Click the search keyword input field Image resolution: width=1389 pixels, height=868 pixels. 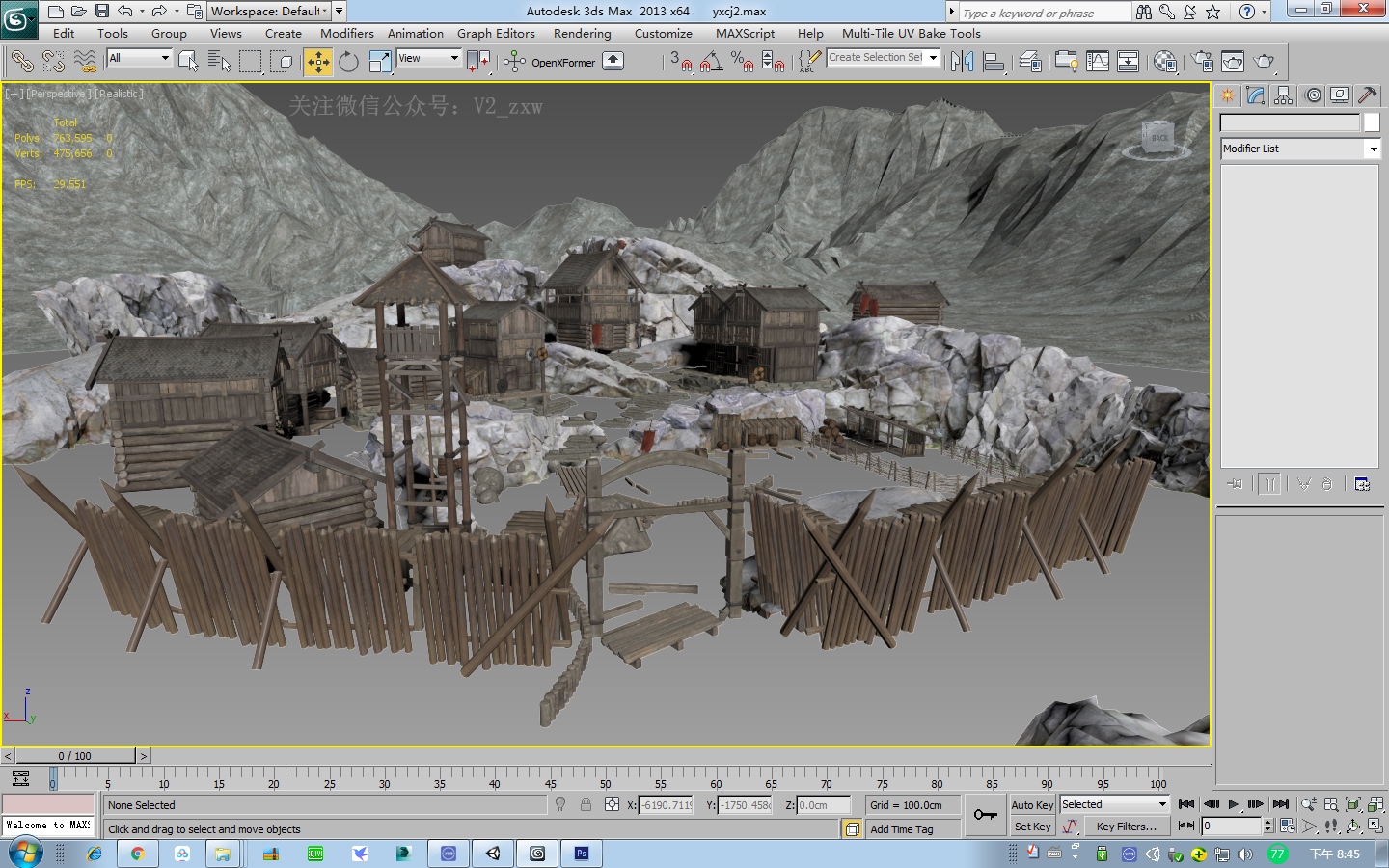point(1046,13)
